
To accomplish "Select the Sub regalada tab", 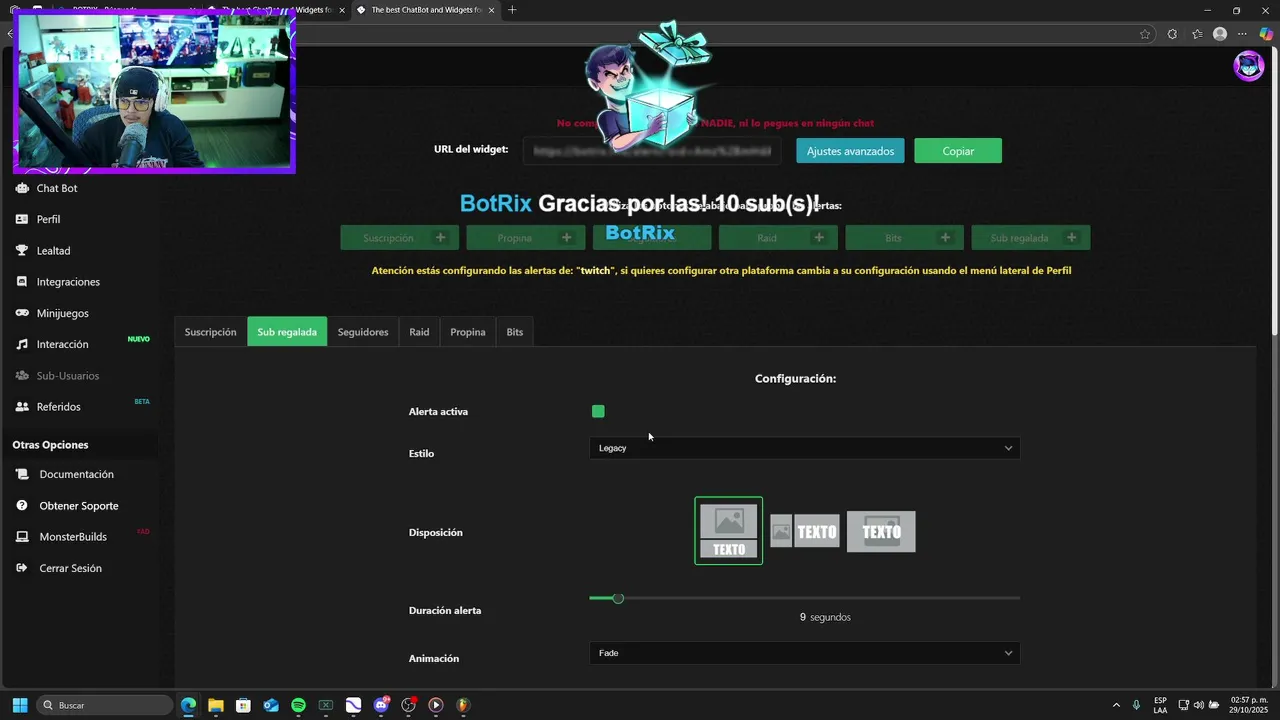I will [x=287, y=332].
